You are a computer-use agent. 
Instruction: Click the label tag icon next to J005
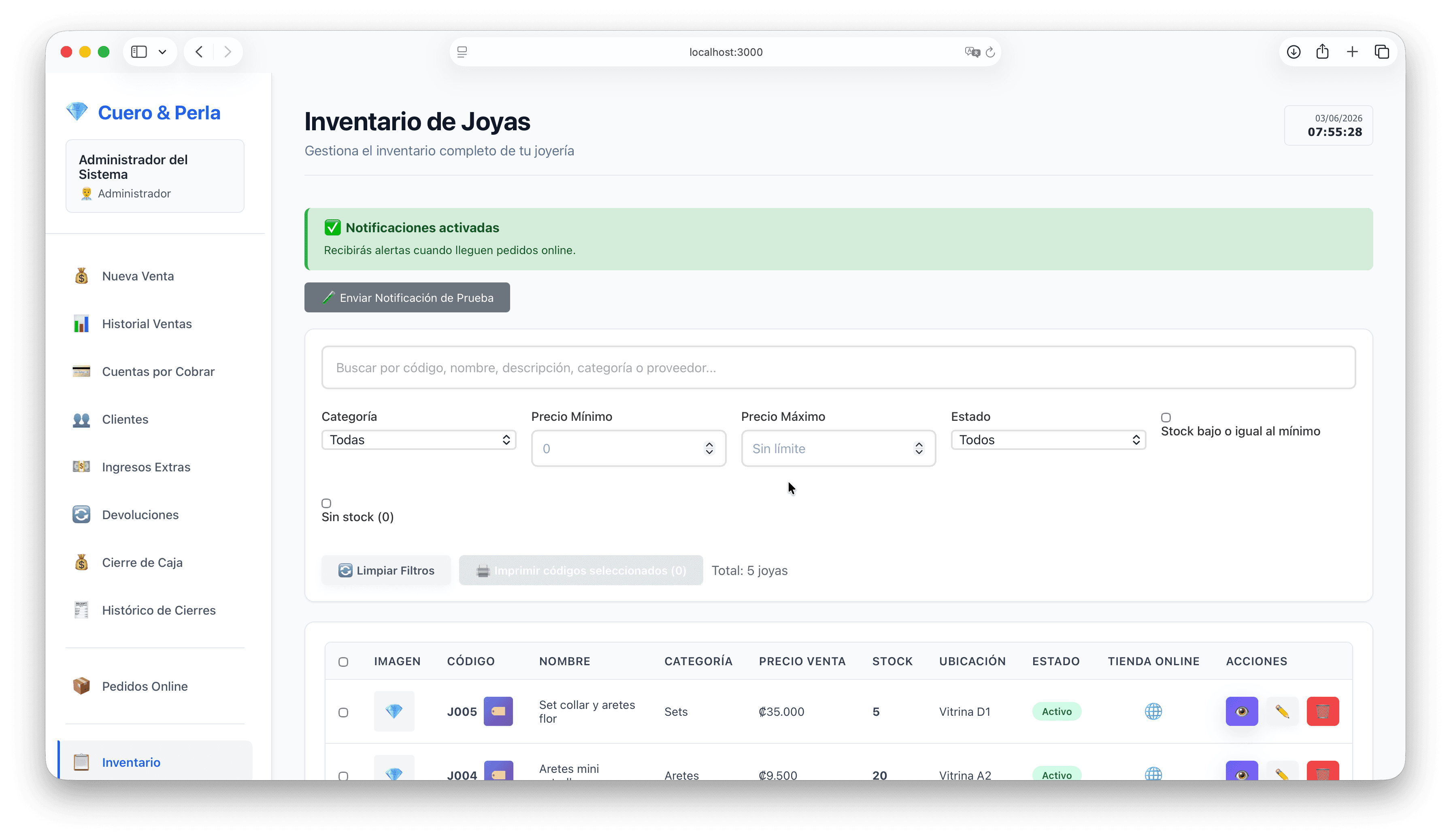click(x=498, y=712)
